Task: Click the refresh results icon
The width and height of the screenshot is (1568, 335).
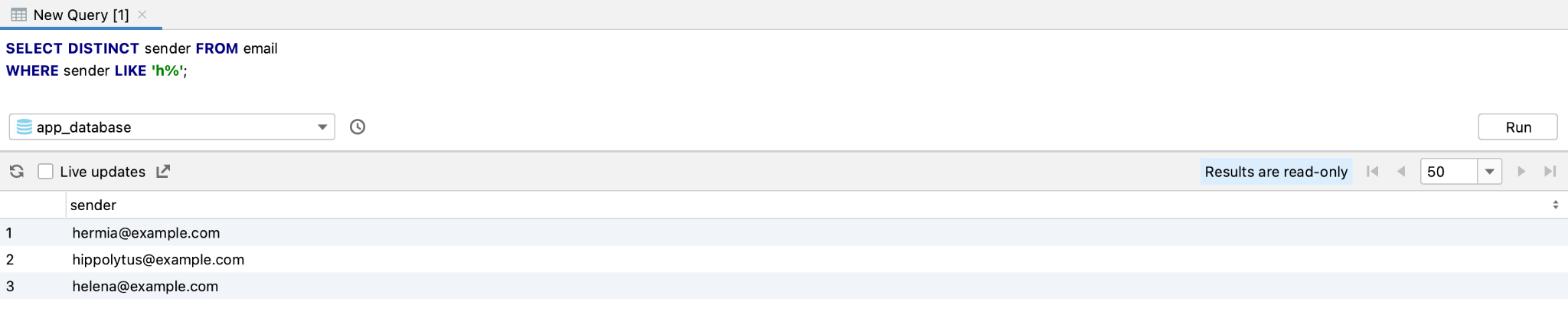Action: tap(17, 172)
